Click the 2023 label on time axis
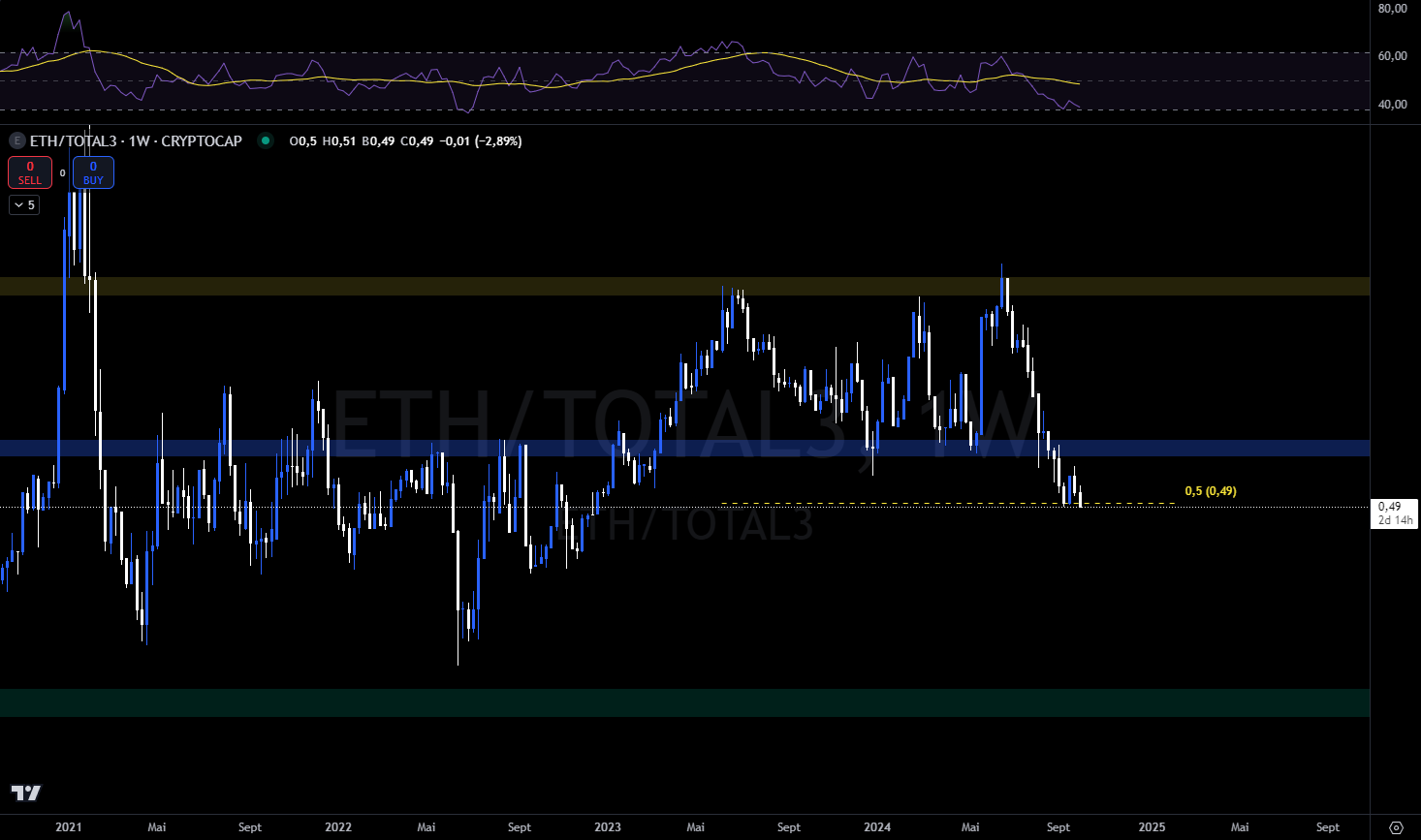Screen dimensions: 1421x840 [608, 827]
